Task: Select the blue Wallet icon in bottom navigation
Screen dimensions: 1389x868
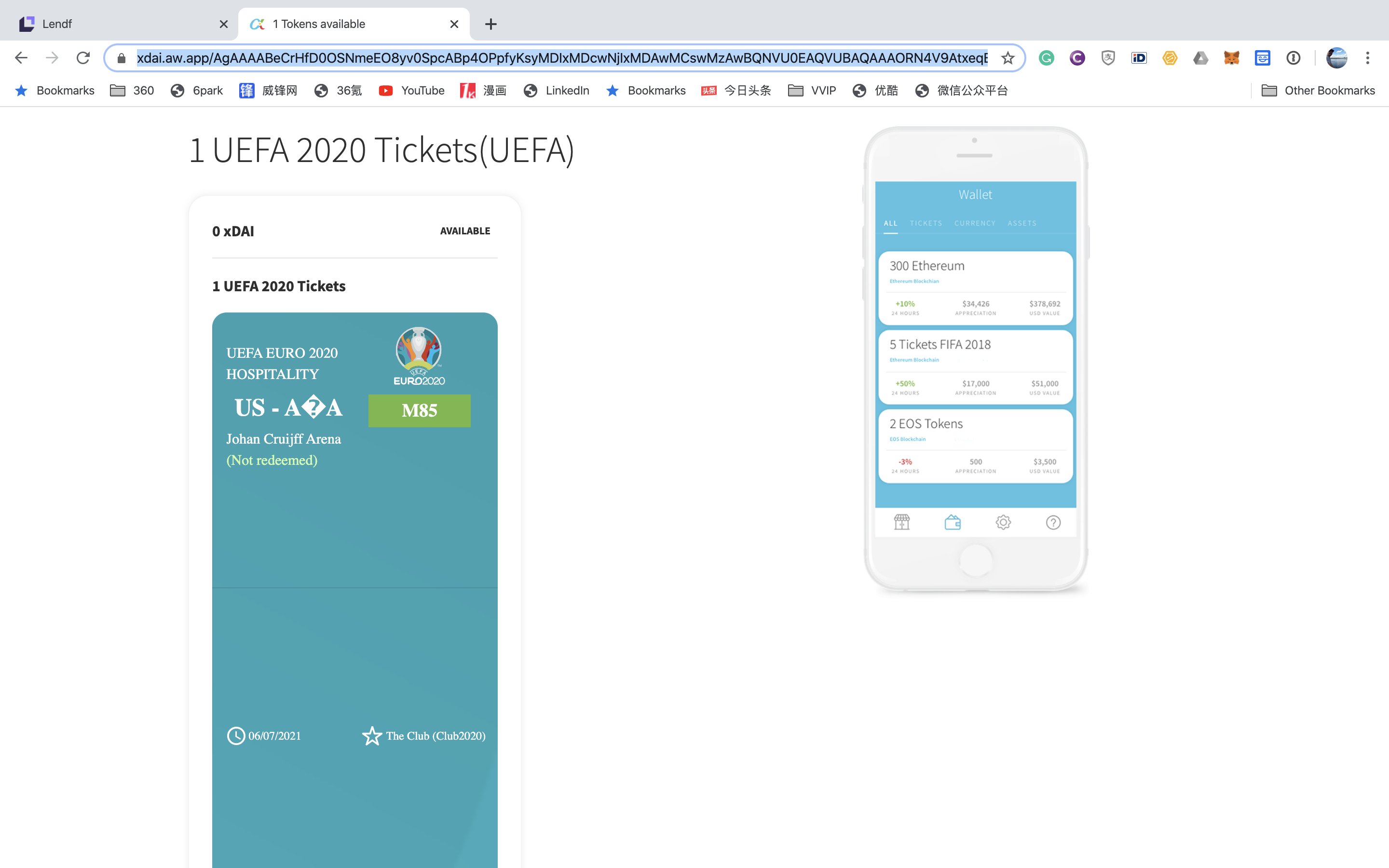Action: (954, 522)
